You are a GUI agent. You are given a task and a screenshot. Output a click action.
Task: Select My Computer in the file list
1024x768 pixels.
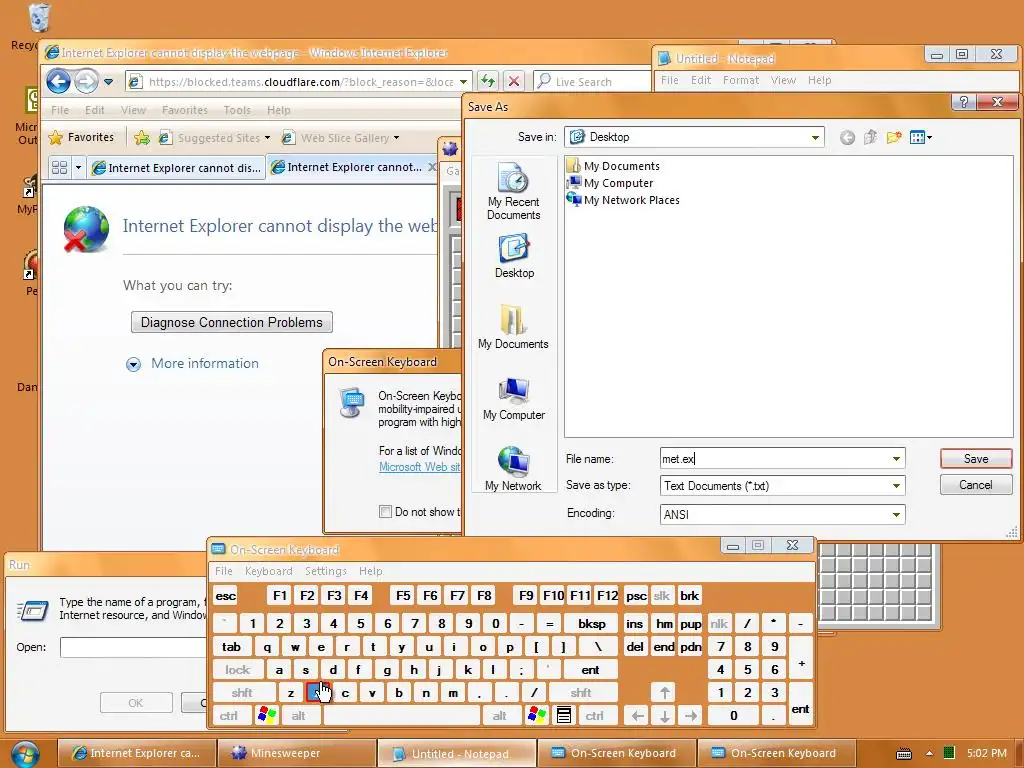[x=611, y=183]
